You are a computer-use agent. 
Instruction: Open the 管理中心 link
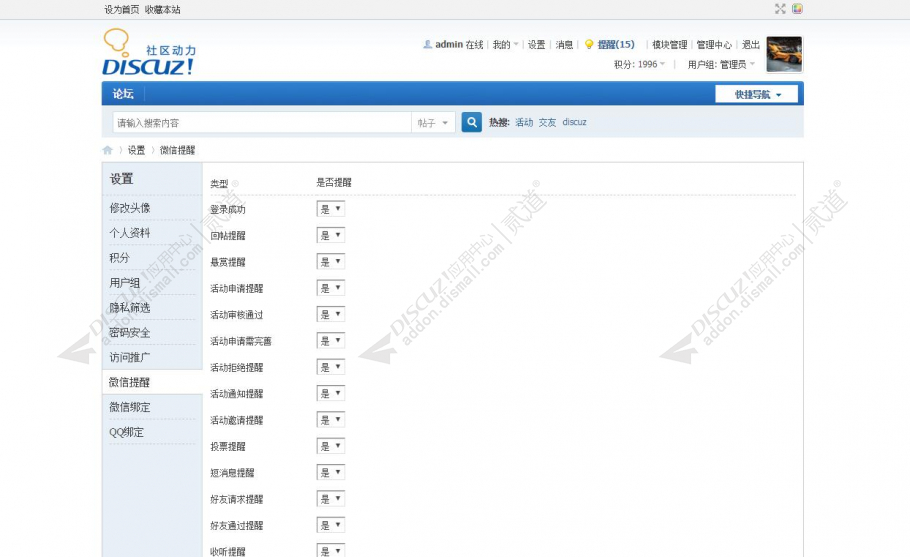[x=714, y=45]
